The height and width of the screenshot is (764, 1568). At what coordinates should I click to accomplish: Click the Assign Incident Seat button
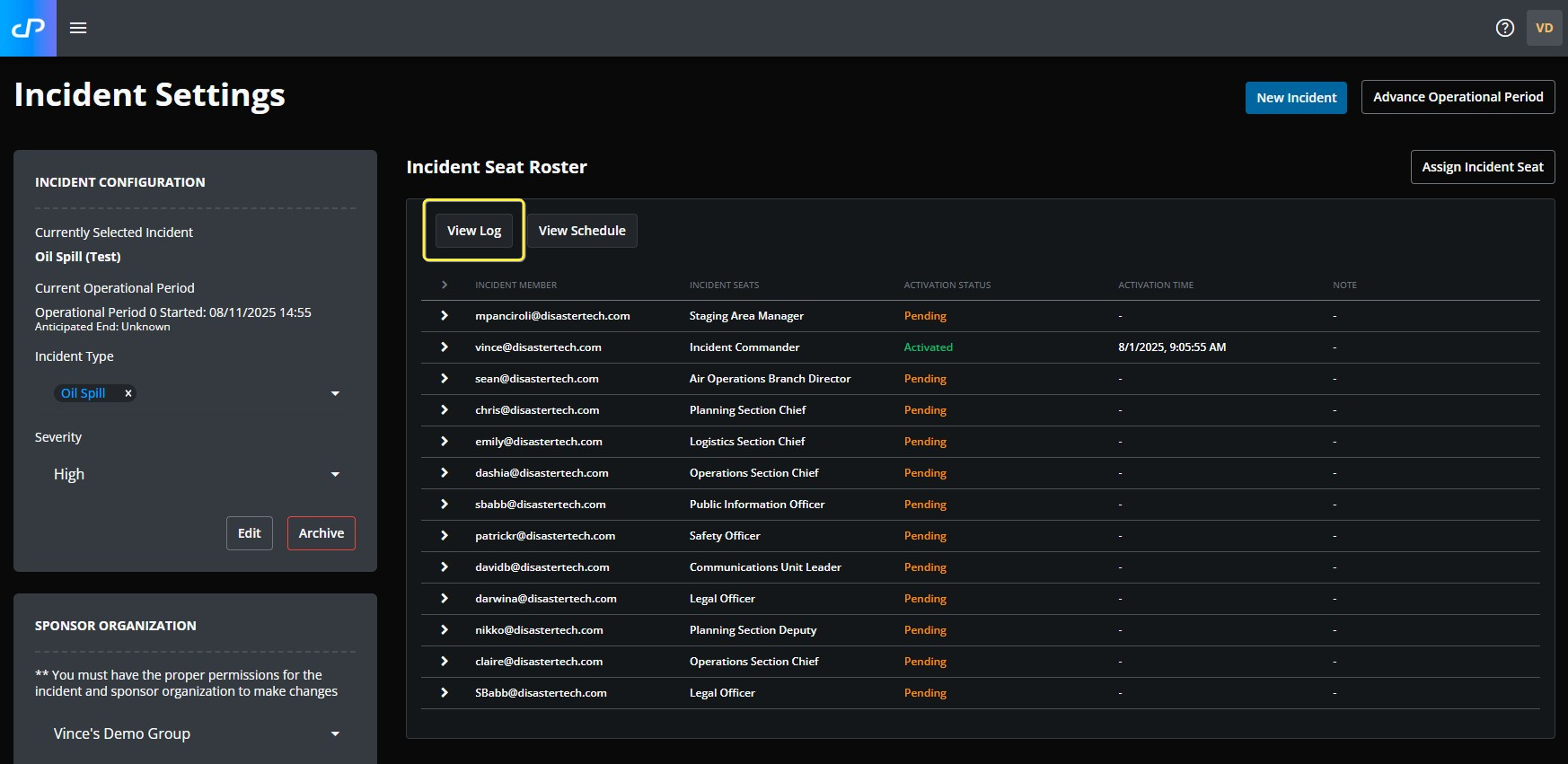(1483, 167)
